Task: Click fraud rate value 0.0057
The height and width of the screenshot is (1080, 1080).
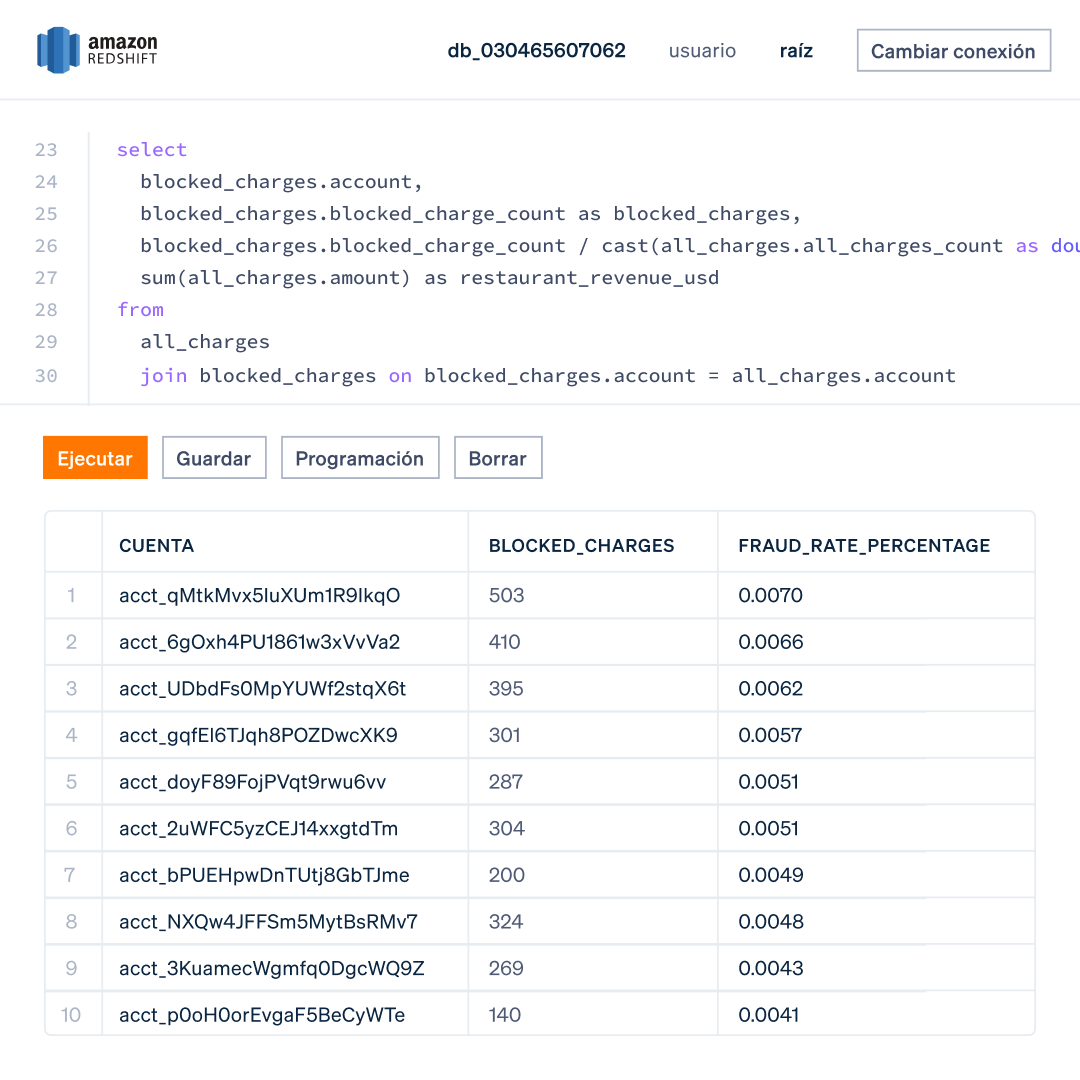Action: pos(770,735)
